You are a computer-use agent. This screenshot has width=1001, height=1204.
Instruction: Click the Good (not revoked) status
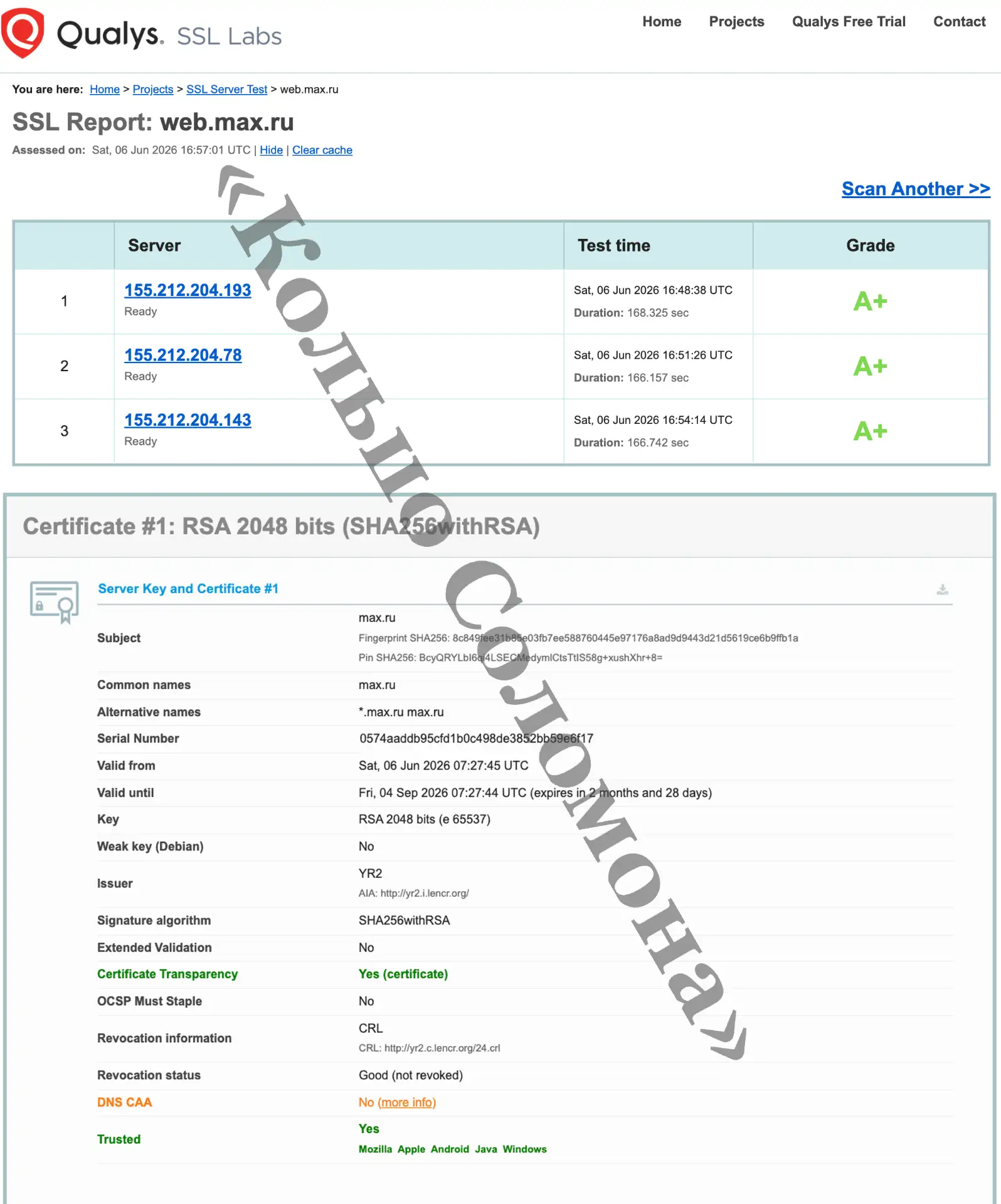click(x=411, y=1075)
